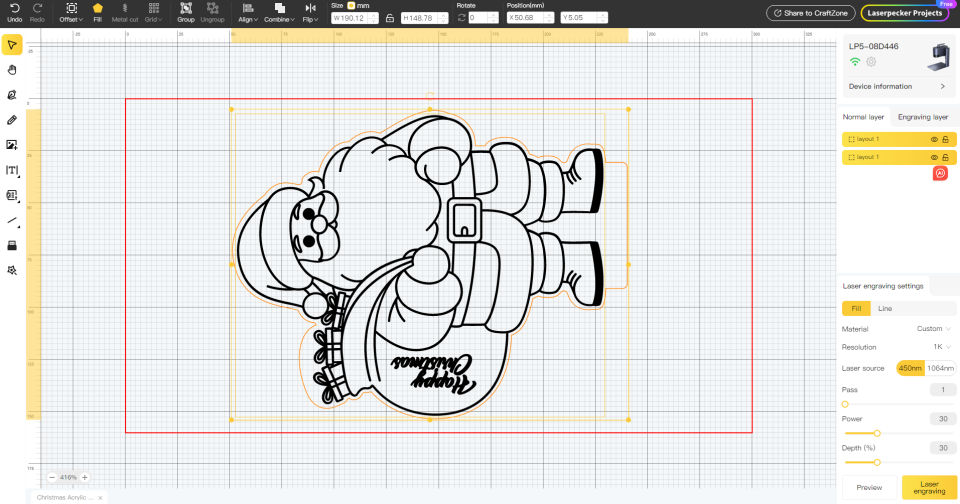Open the insert image tool
Viewport: 960px width, 504px height.
(x=12, y=145)
